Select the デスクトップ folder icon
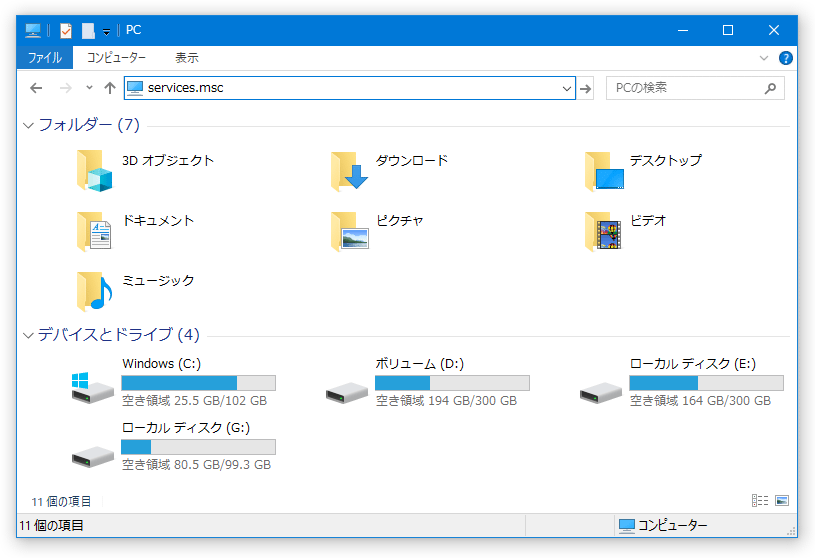Viewport: 815px width, 558px height. (604, 171)
